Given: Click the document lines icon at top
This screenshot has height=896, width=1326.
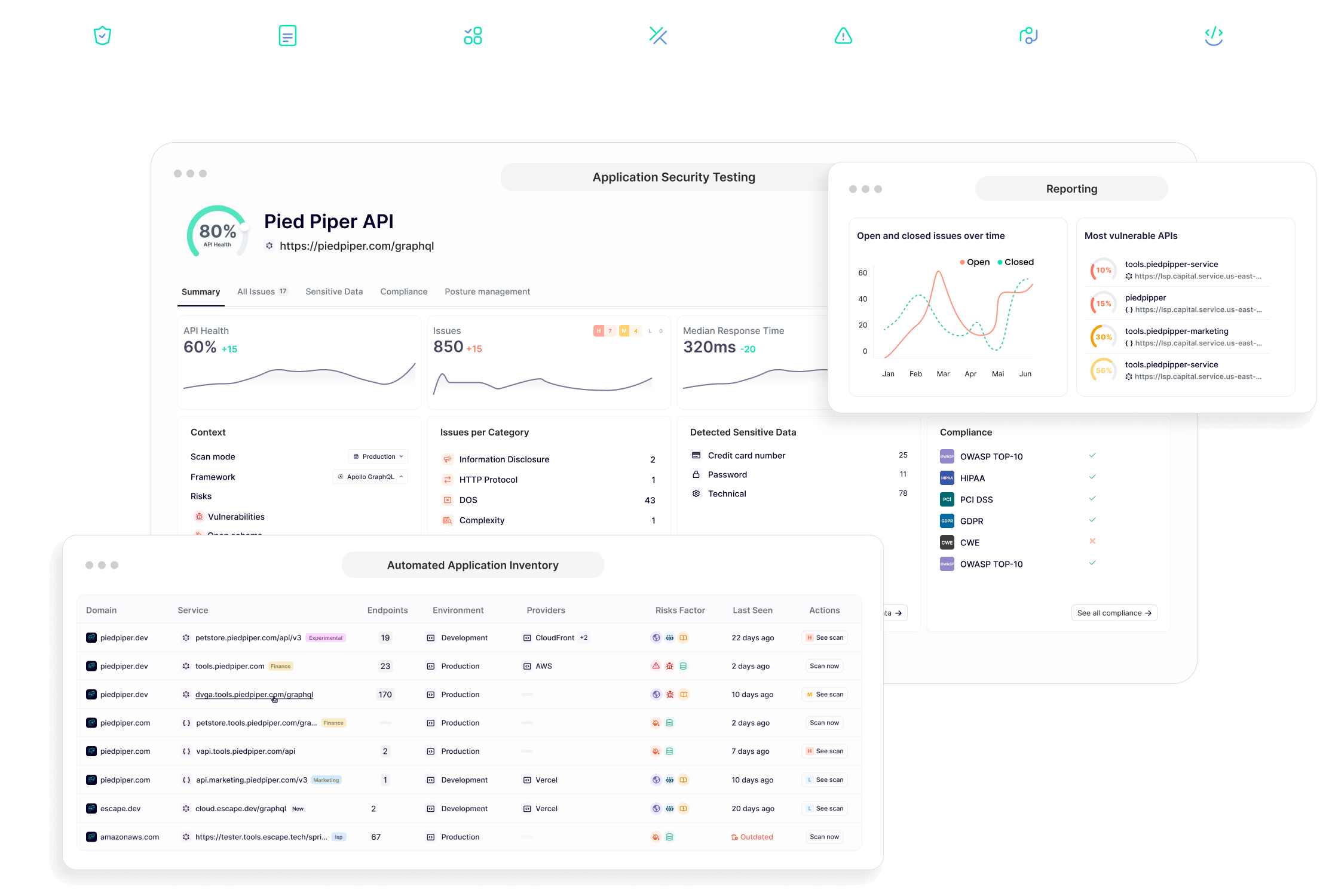Looking at the screenshot, I should tap(287, 36).
